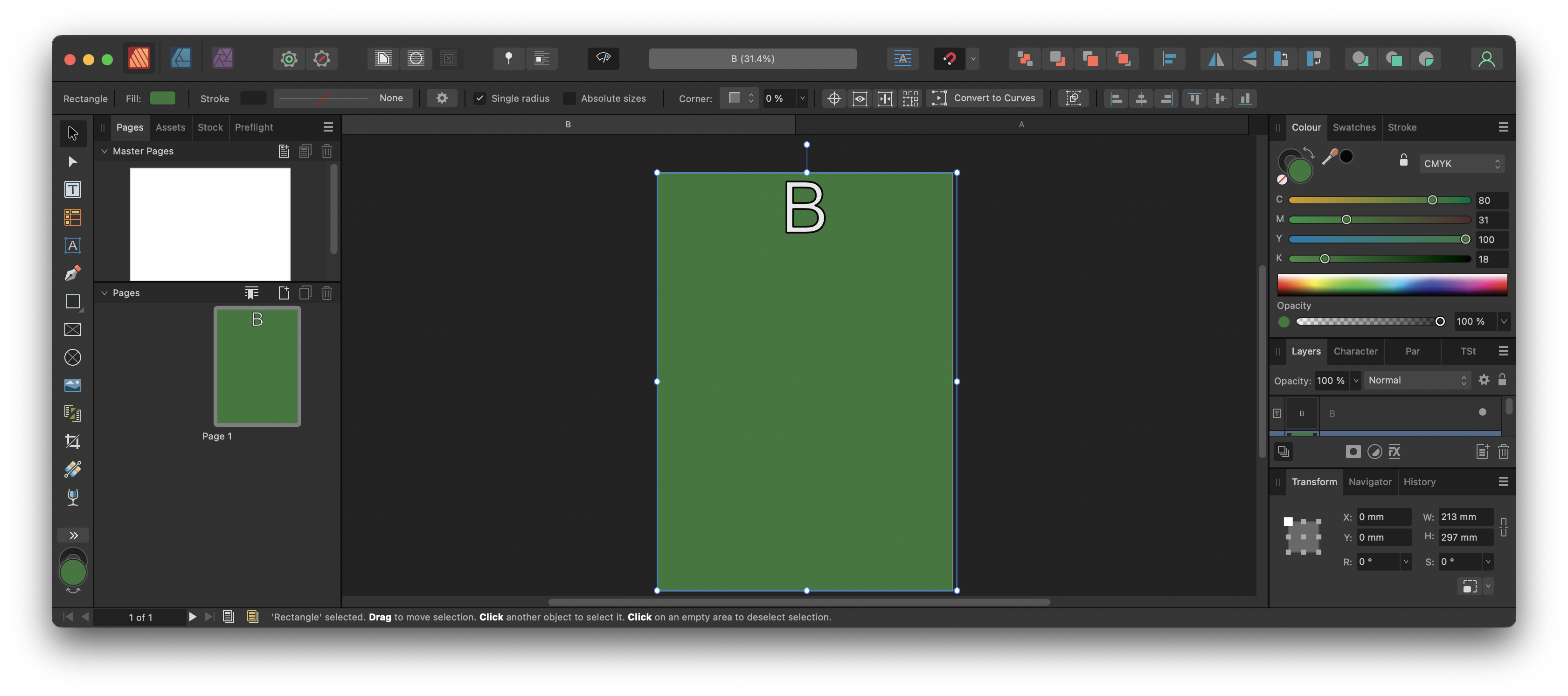
Task: Expand more tools with double chevron
Action: (73, 535)
